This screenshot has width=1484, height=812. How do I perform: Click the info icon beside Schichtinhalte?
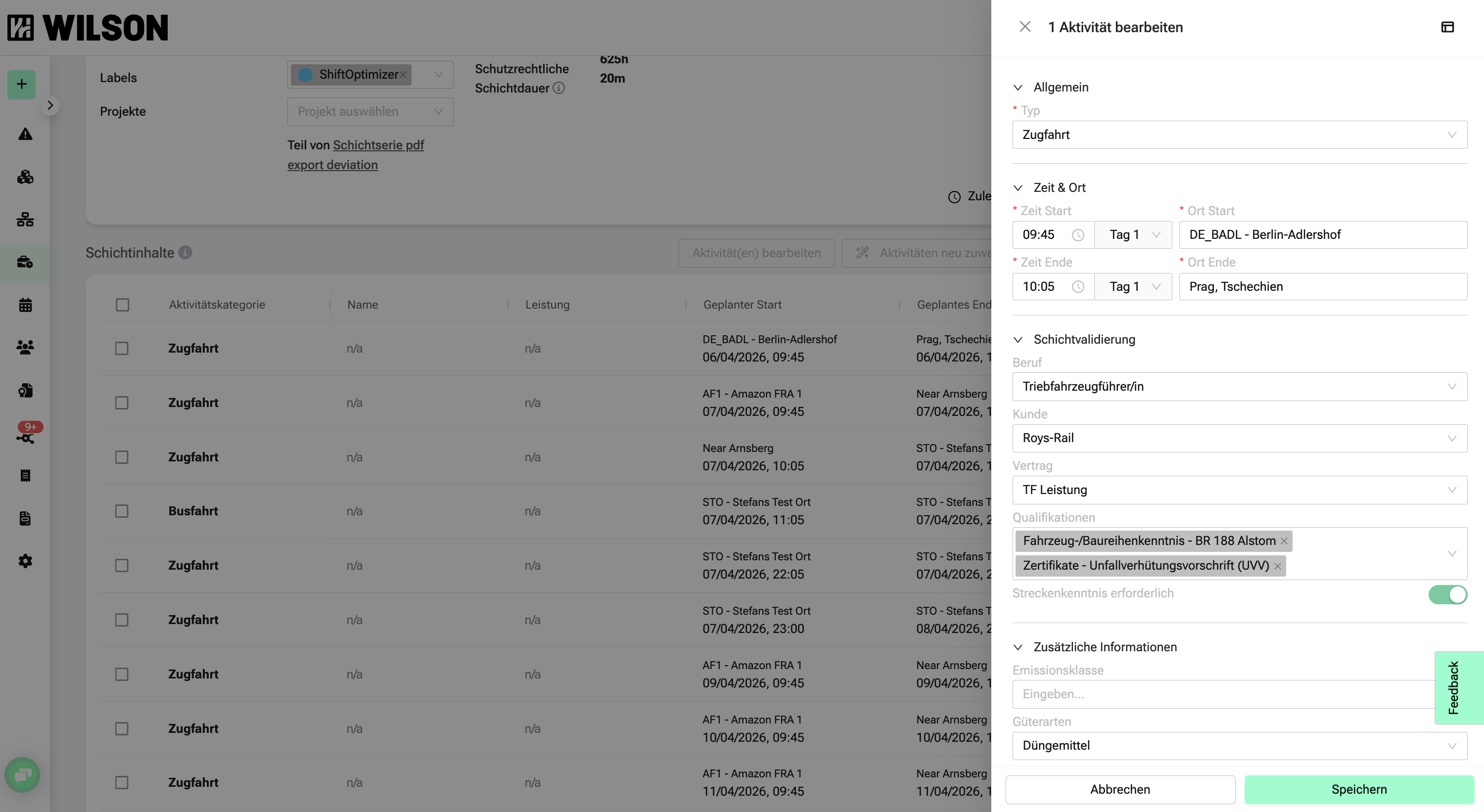tap(185, 253)
